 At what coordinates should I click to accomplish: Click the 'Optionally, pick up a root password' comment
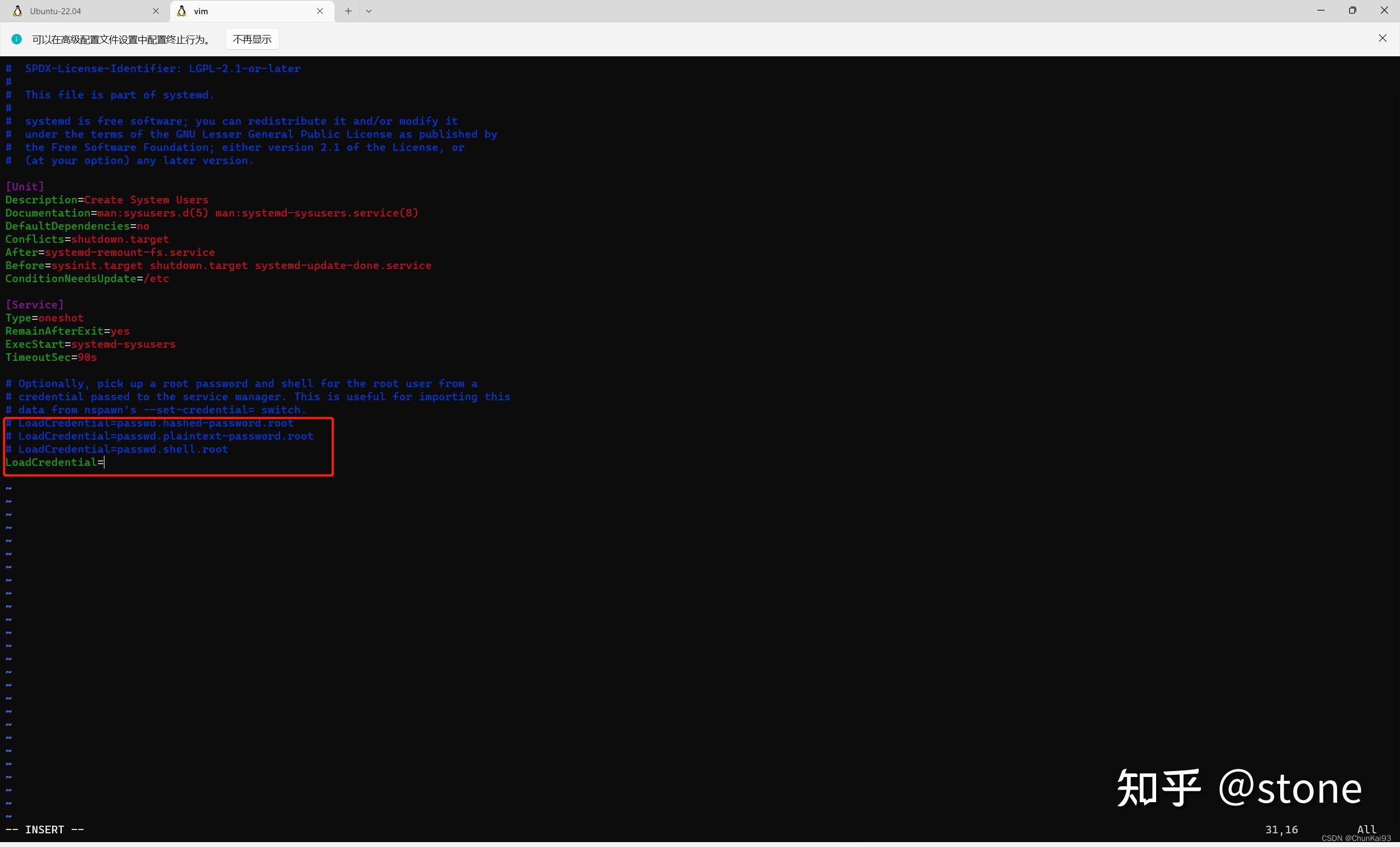tap(242, 383)
